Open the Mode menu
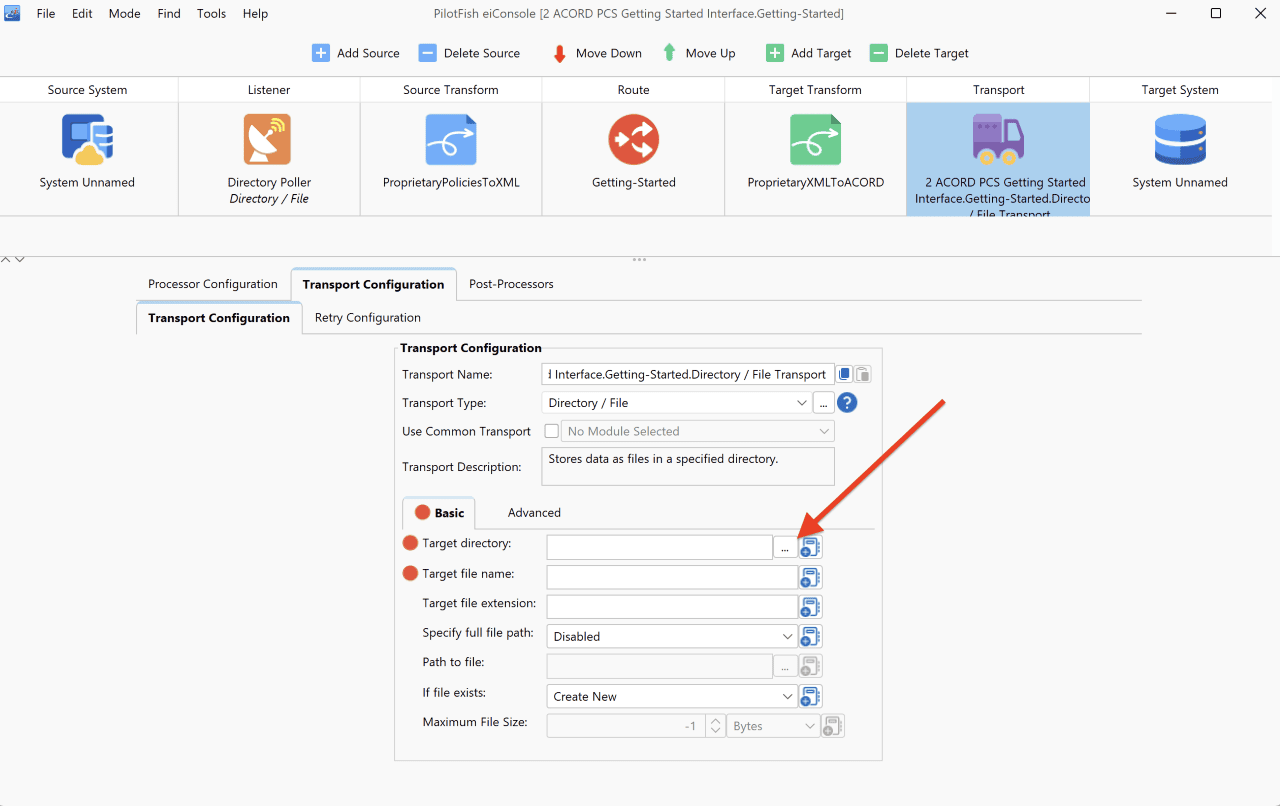 coord(124,14)
